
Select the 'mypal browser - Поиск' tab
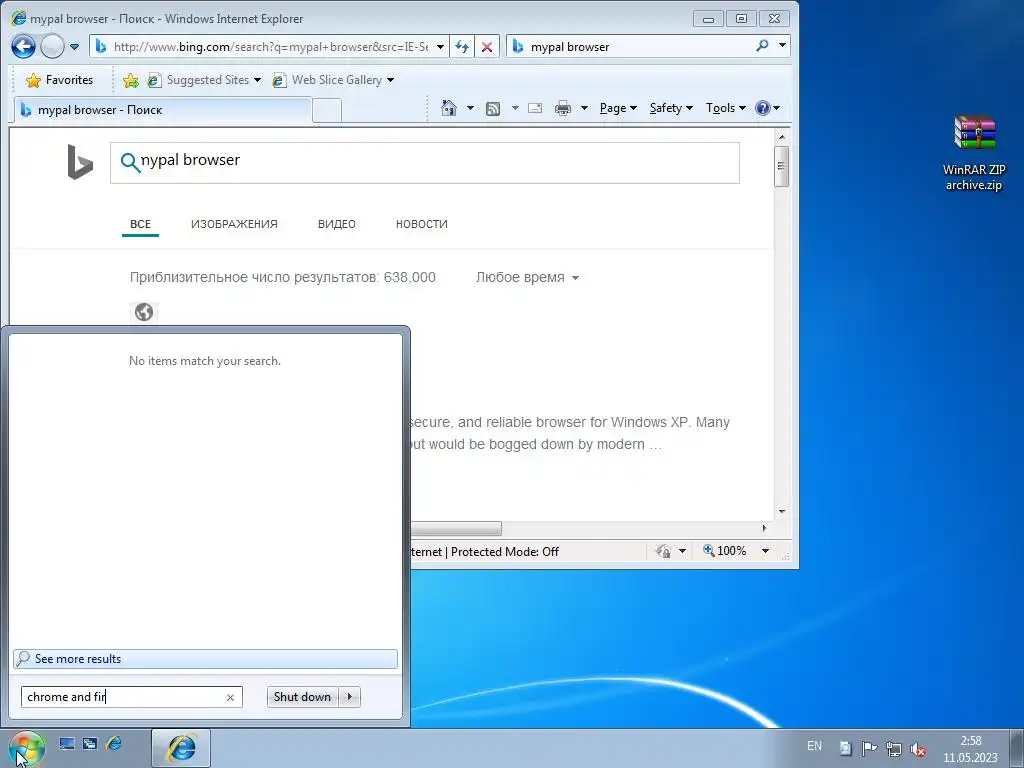162,110
